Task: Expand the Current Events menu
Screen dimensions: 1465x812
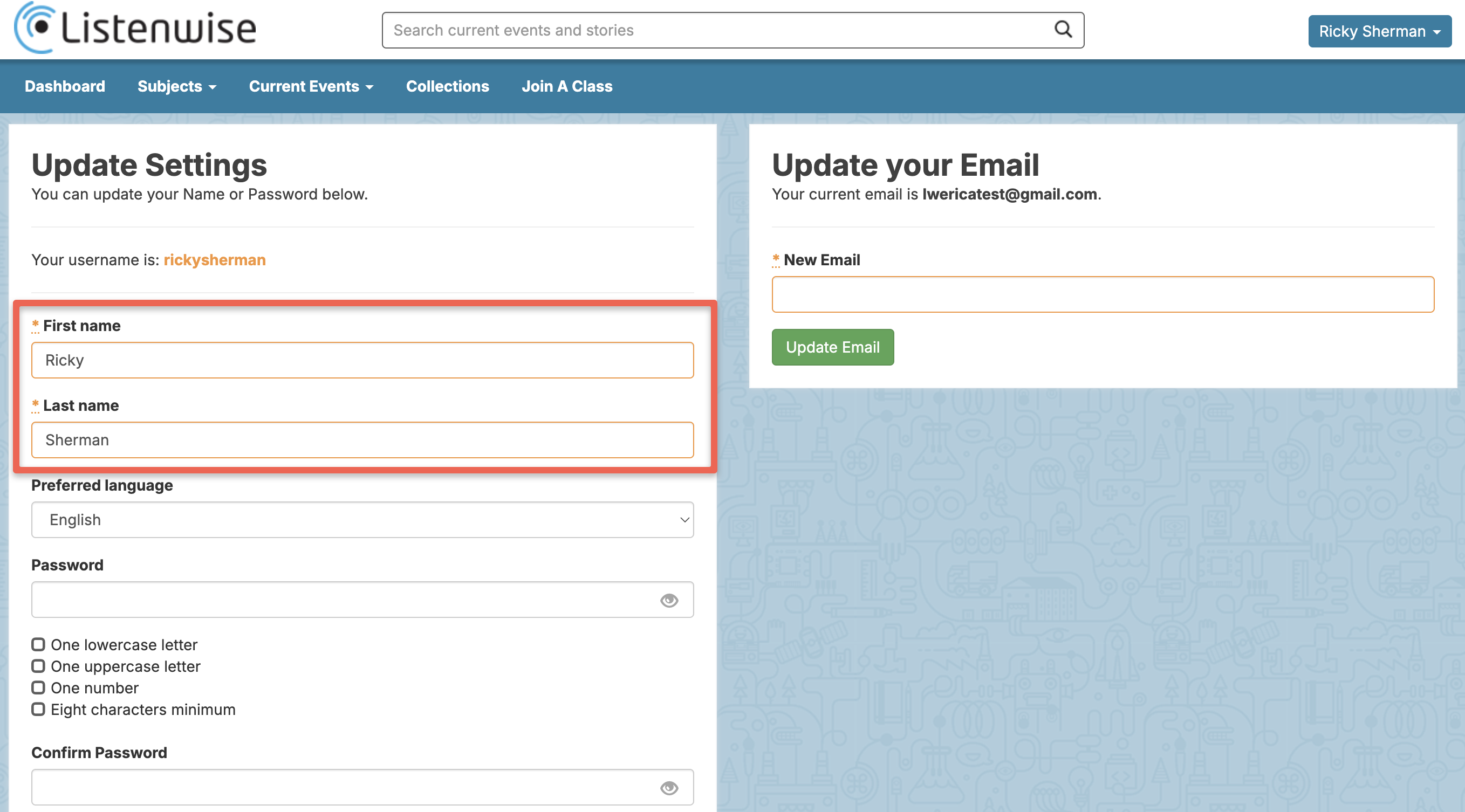Action: coord(311,86)
